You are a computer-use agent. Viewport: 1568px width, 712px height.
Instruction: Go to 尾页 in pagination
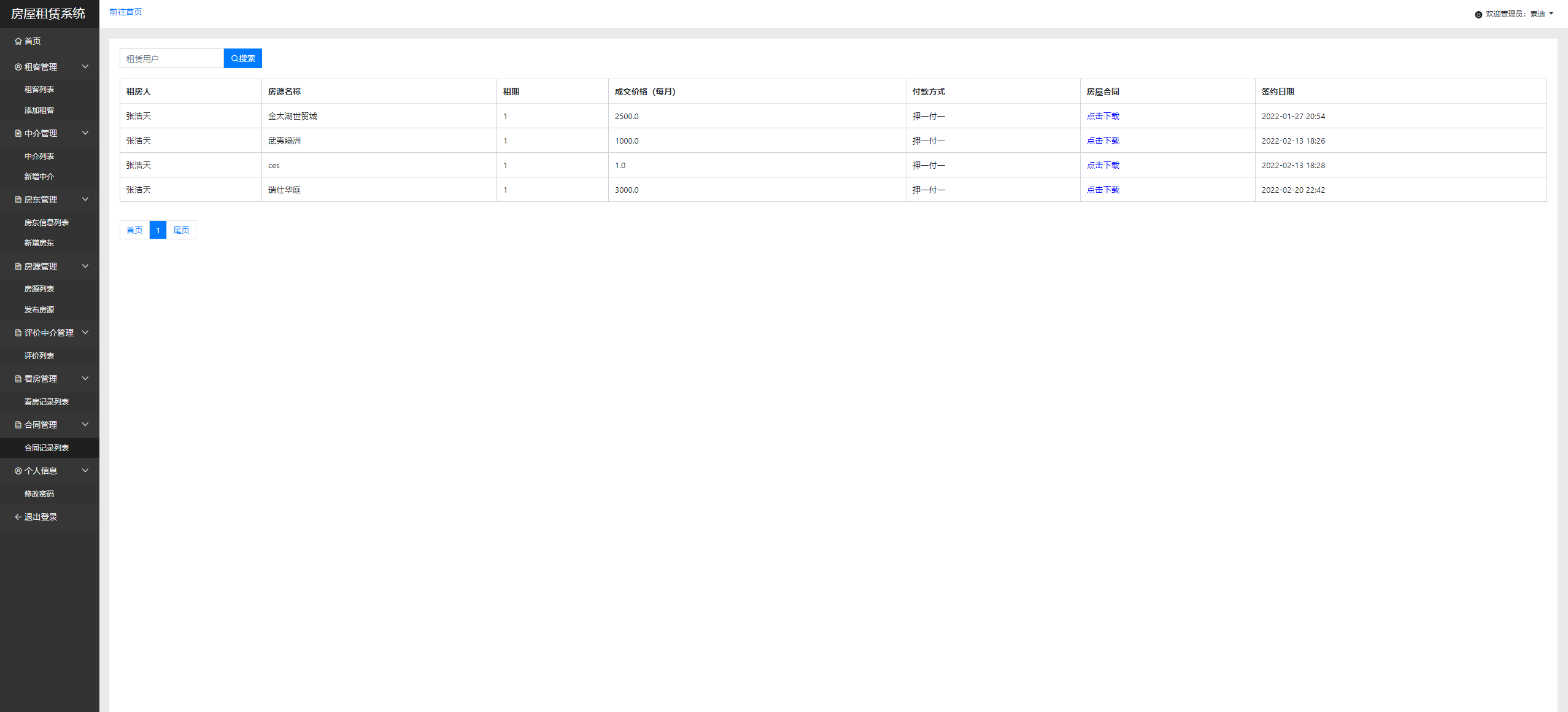pyautogui.click(x=181, y=230)
